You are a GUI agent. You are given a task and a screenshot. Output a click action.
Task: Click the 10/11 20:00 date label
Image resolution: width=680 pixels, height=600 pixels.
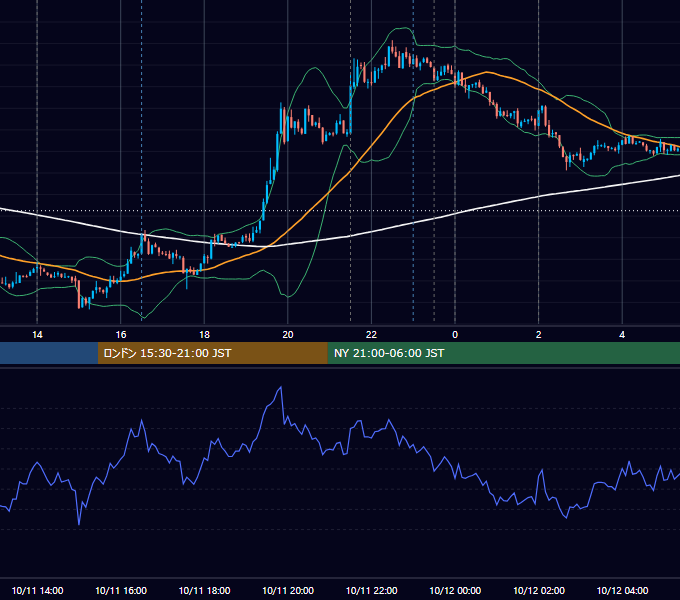[288, 590]
